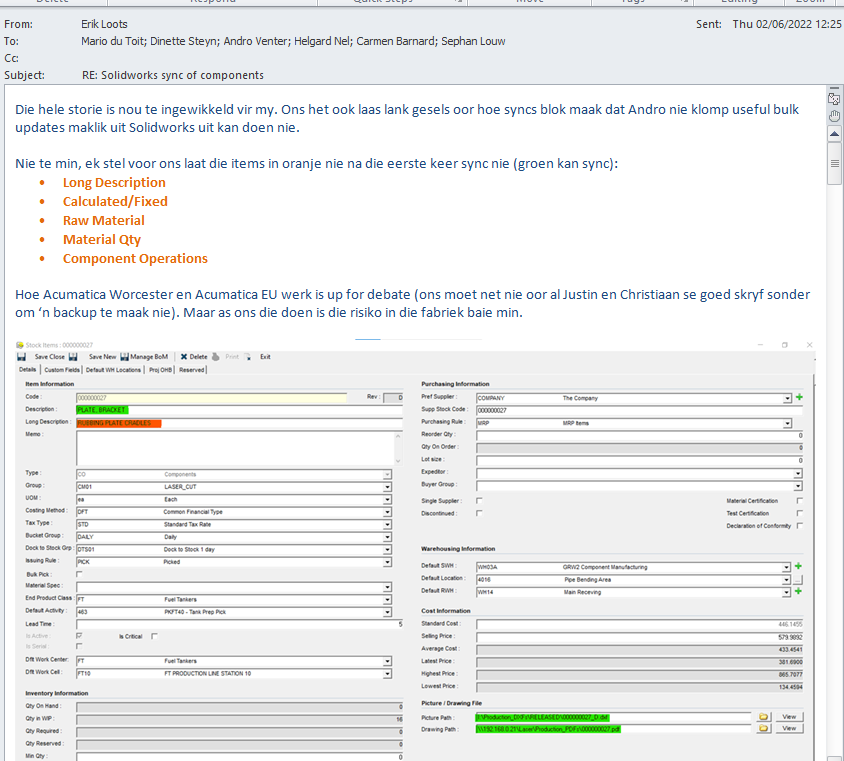The width and height of the screenshot is (844, 761).
Task: Open the Default WH Locations tab
Action: coord(114,370)
